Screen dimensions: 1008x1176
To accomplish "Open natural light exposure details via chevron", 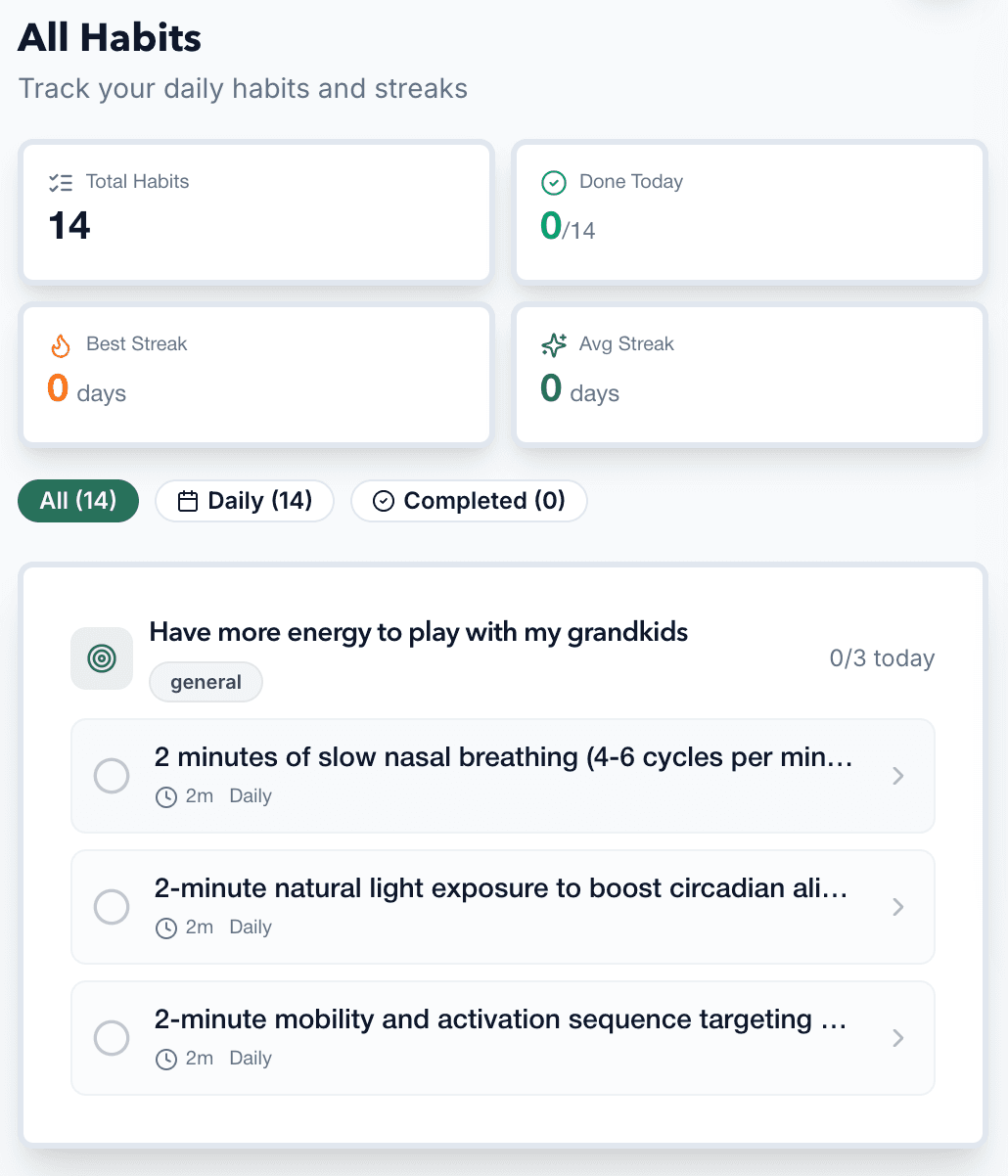I will (898, 907).
